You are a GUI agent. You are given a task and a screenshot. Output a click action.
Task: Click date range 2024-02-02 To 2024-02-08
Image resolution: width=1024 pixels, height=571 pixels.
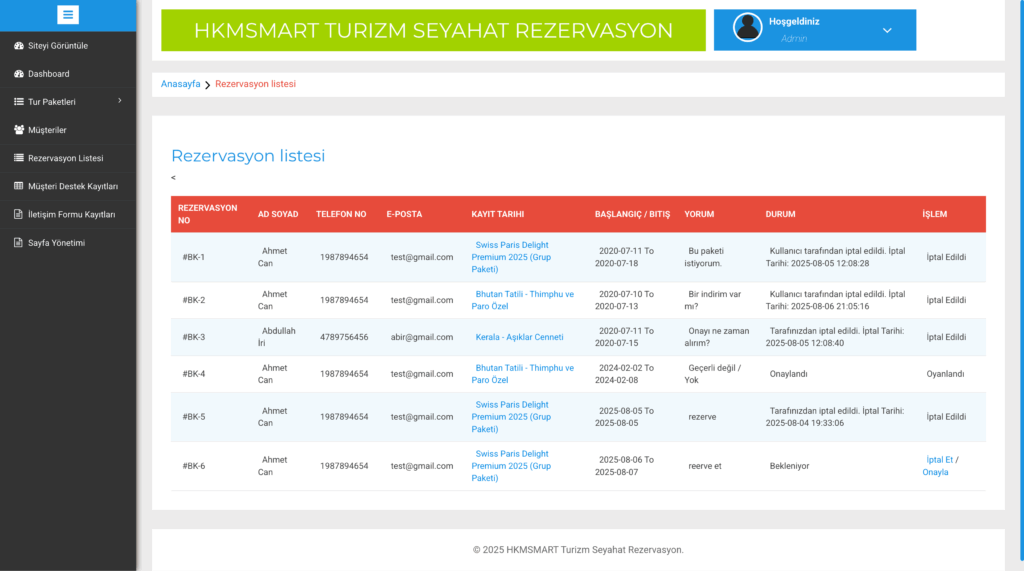[624, 374]
